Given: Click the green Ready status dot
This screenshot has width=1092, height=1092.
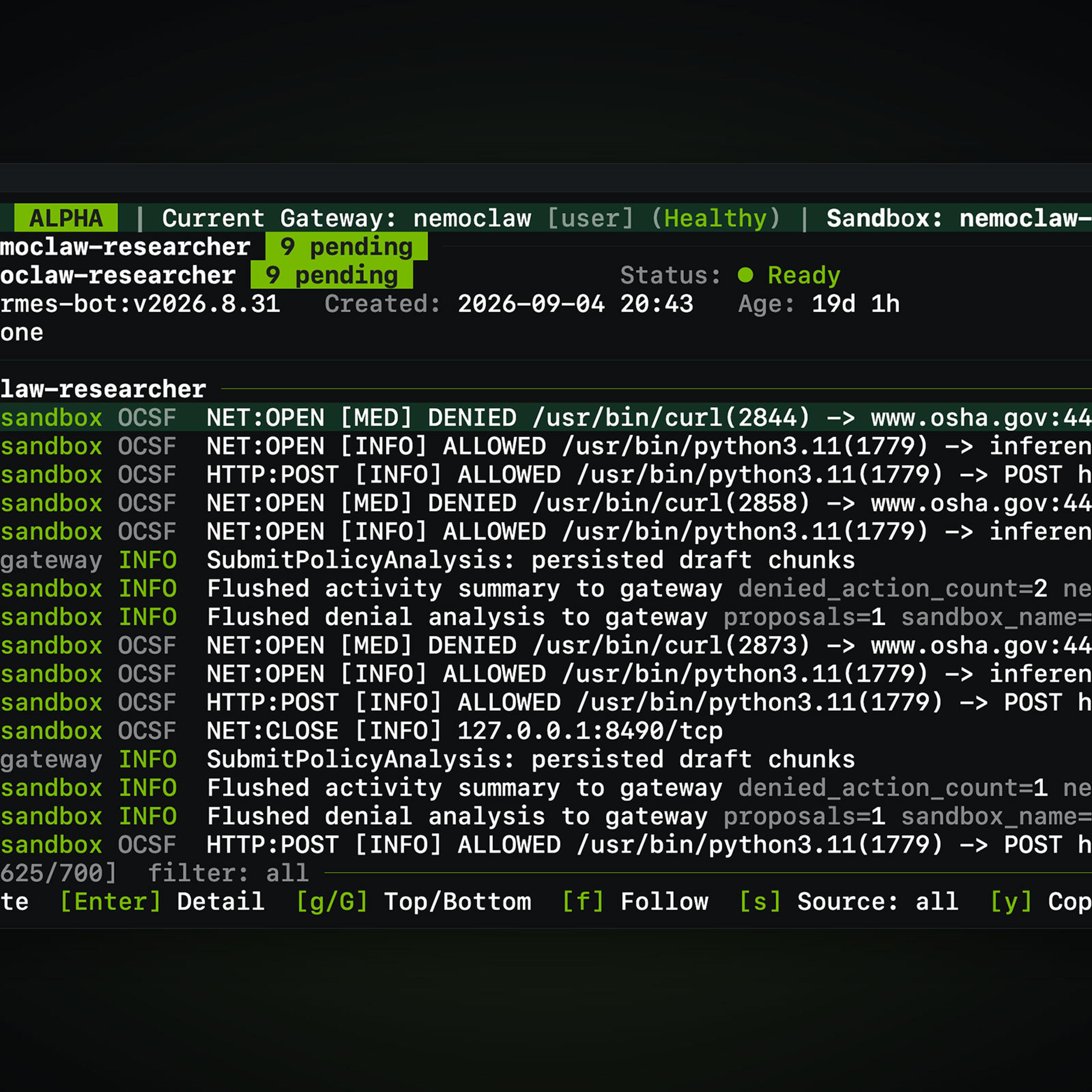Looking at the screenshot, I should tap(746, 275).
